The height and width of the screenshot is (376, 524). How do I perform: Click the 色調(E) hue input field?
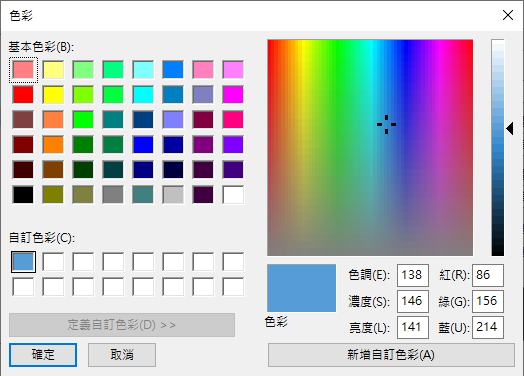[x=413, y=275]
